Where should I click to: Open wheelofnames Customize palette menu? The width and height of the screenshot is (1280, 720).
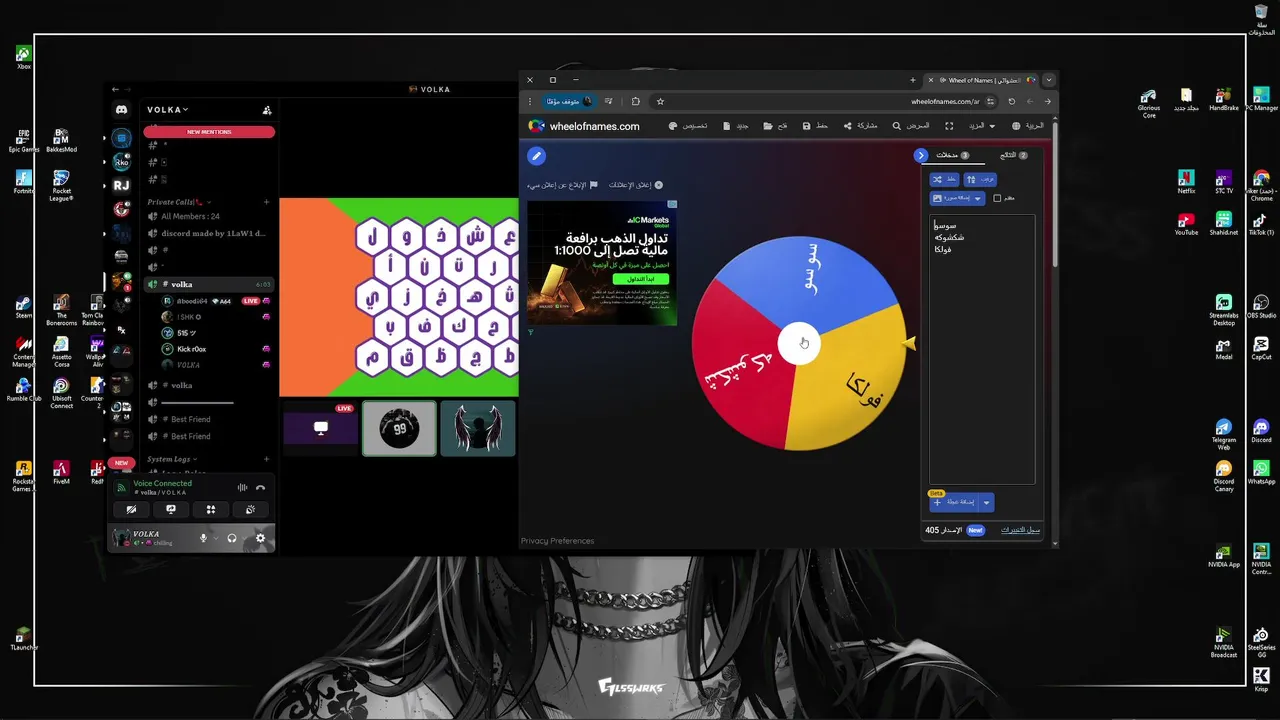[688, 126]
